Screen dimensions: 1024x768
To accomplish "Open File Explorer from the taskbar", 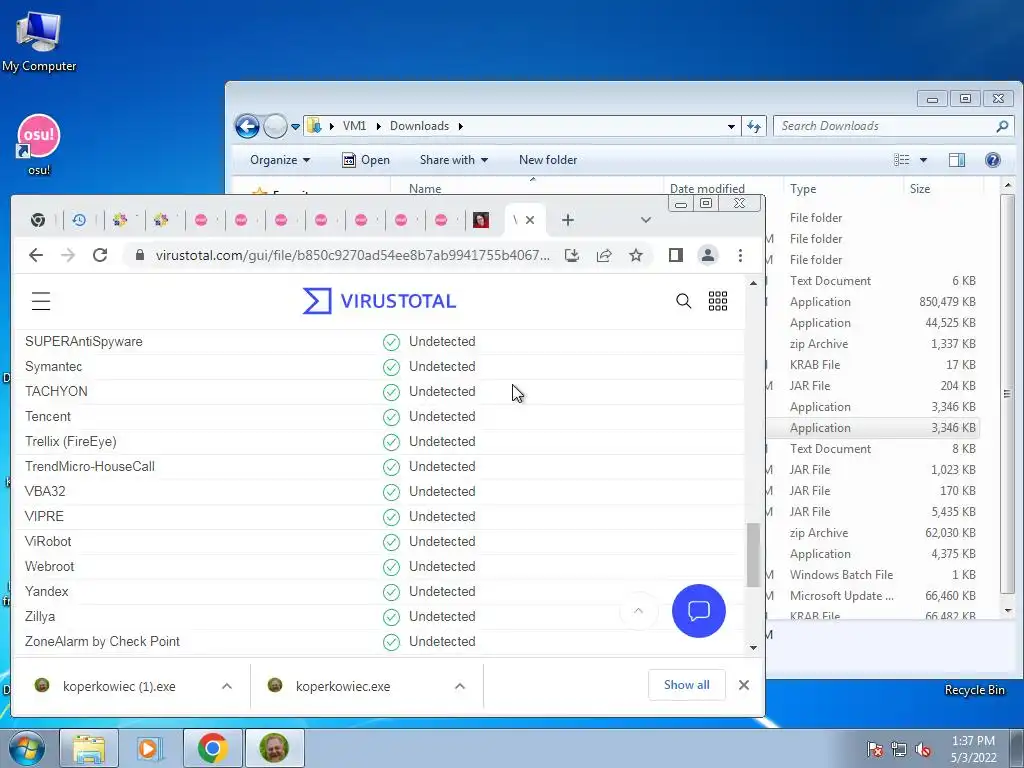I will click(89, 748).
